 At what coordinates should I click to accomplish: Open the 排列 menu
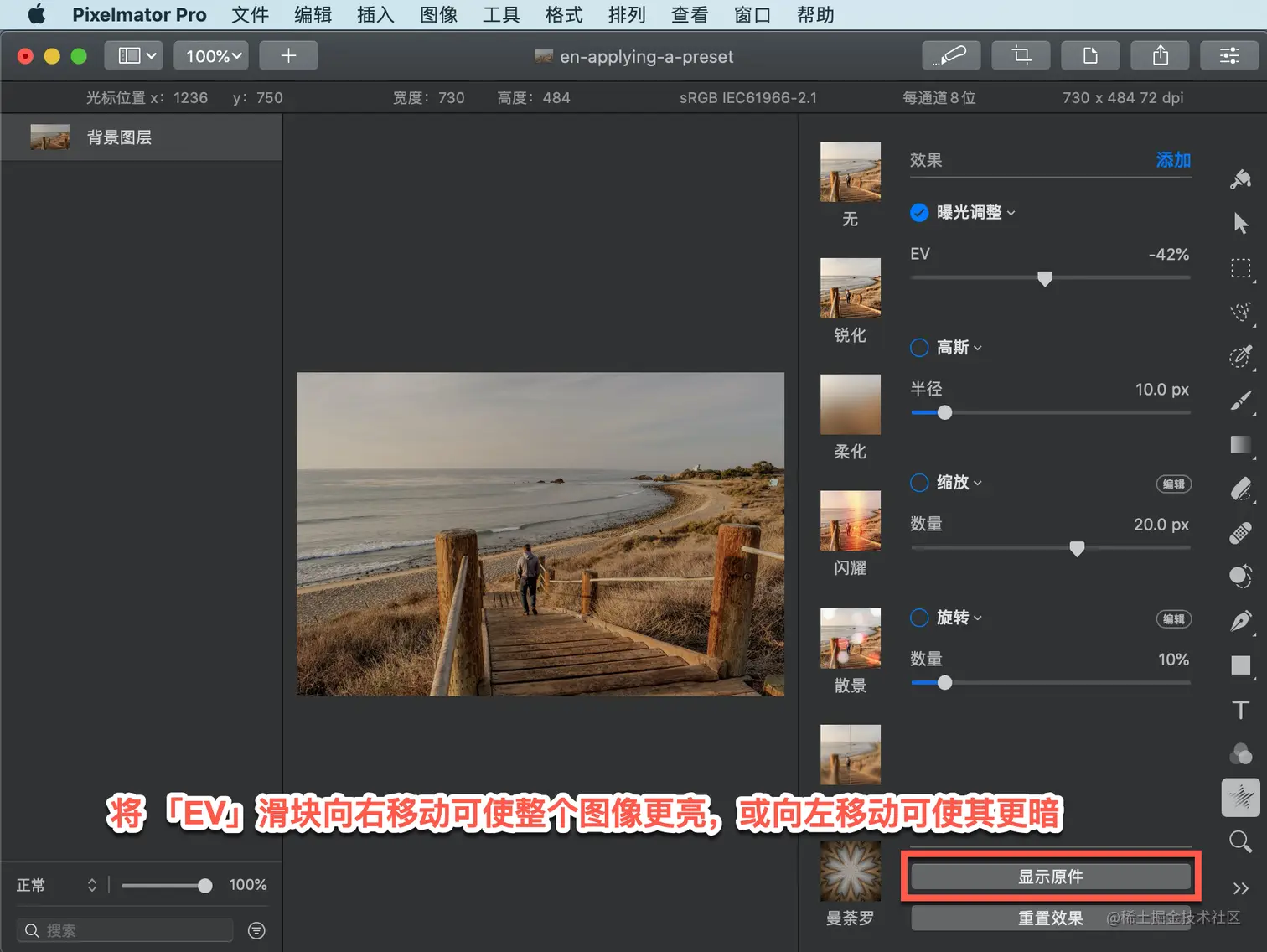pos(627,14)
